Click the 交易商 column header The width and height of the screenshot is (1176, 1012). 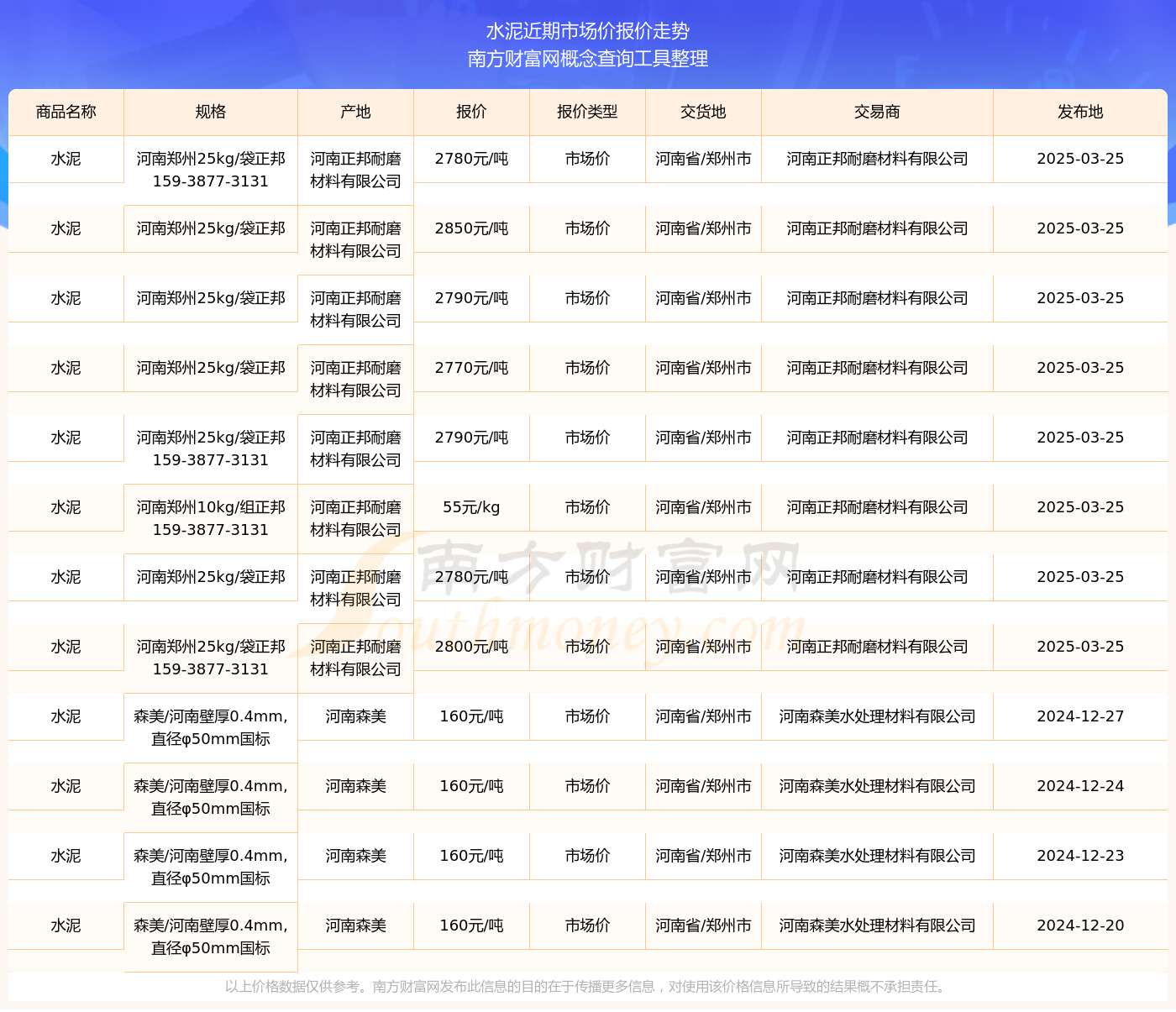click(x=877, y=112)
